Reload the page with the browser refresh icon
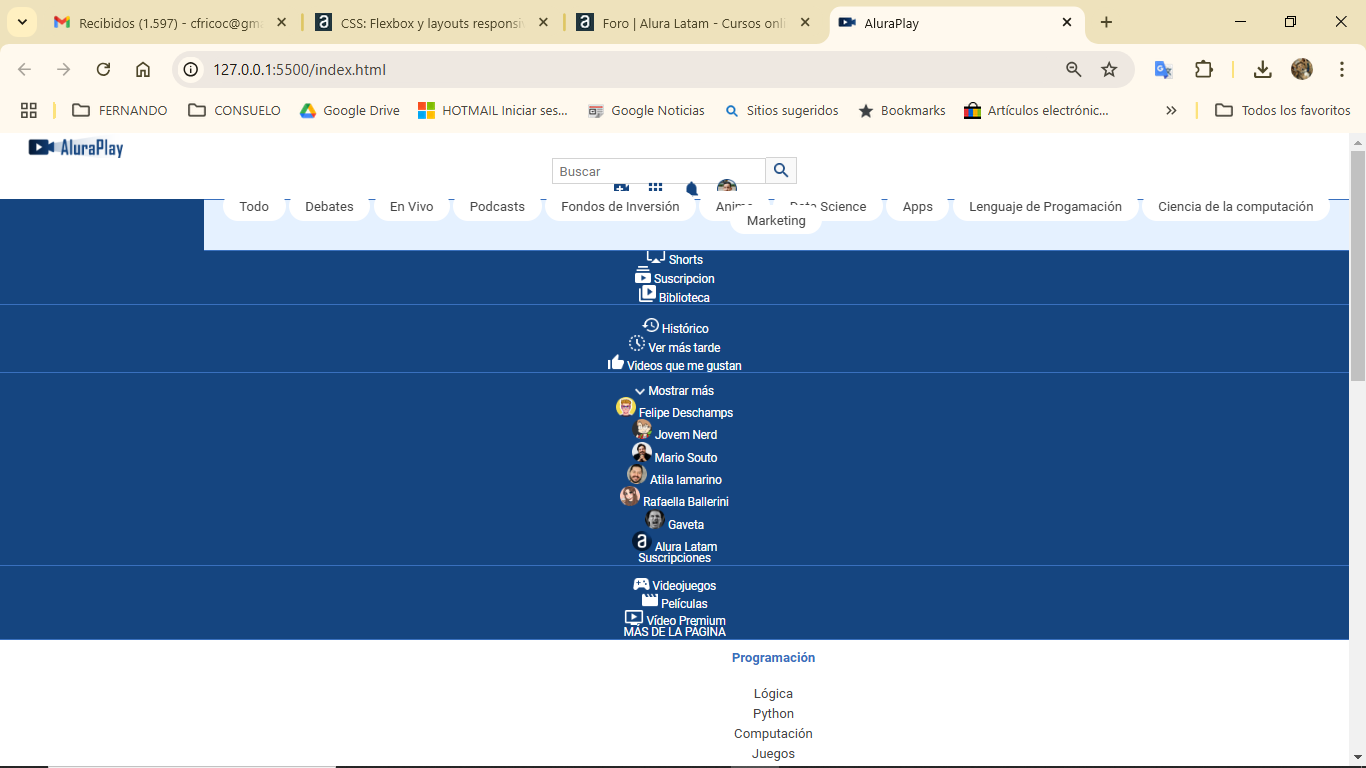The image size is (1366, 768). tap(103, 69)
